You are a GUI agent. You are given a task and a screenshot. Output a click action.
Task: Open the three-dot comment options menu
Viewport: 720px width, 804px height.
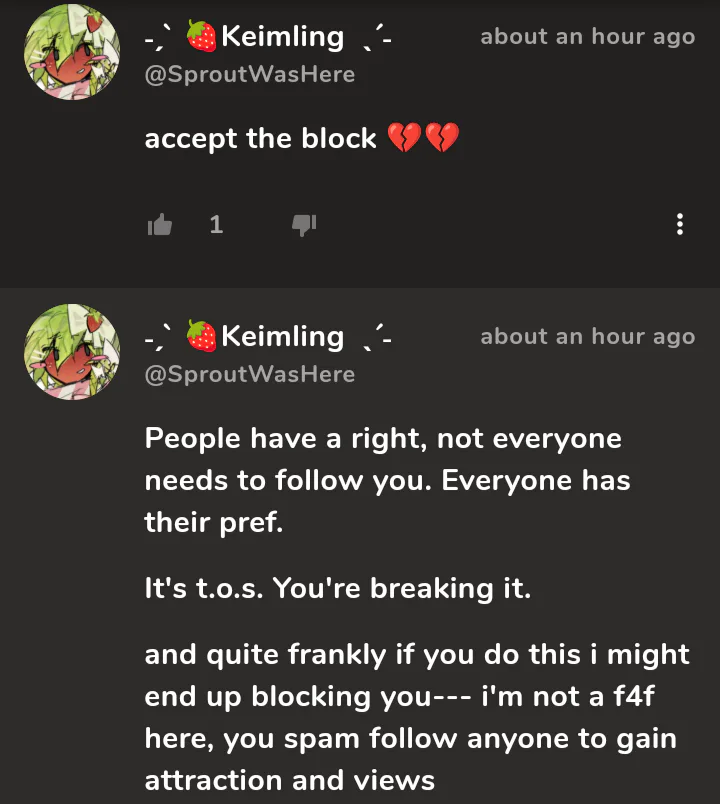680,225
